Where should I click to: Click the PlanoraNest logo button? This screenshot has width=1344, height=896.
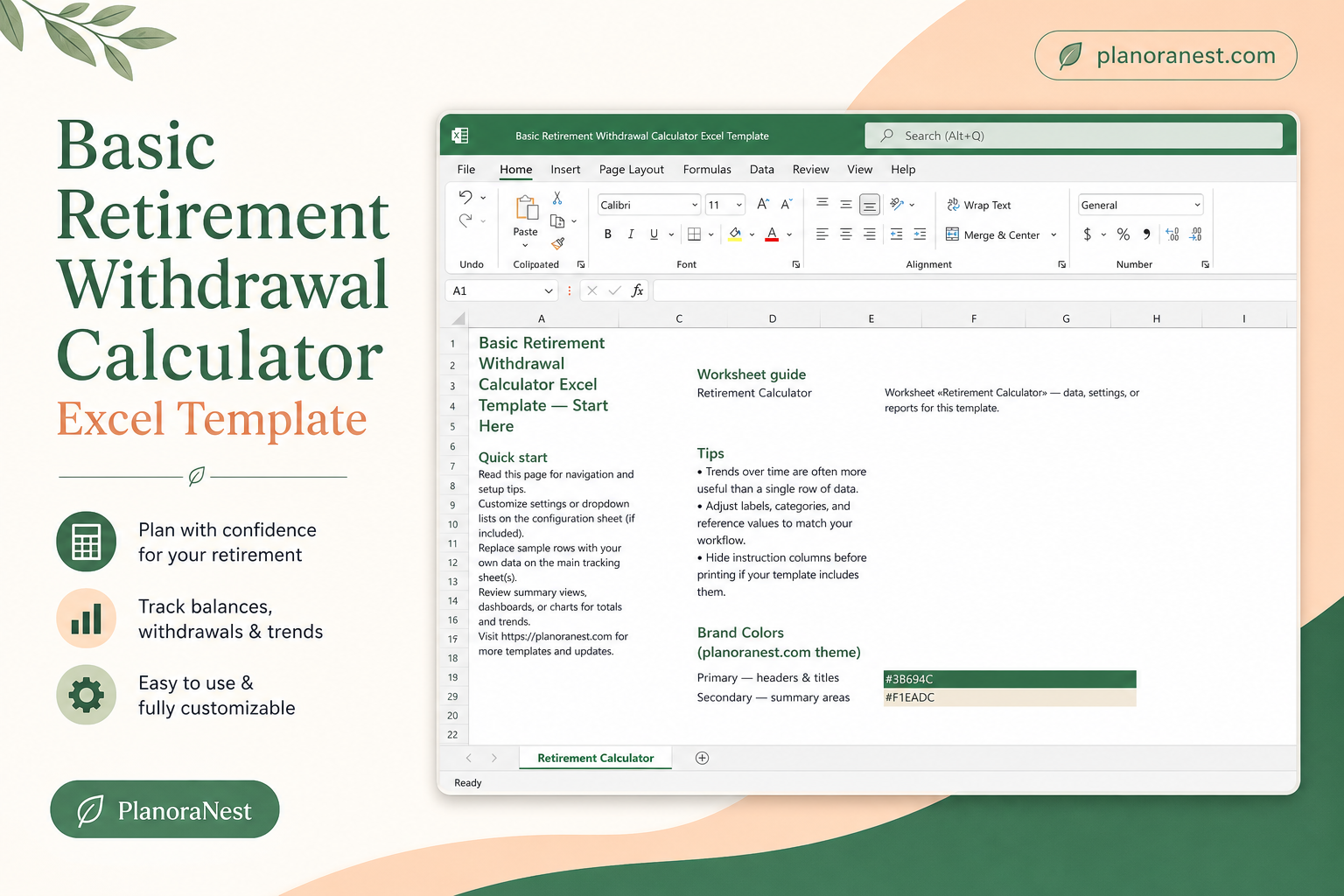164,809
